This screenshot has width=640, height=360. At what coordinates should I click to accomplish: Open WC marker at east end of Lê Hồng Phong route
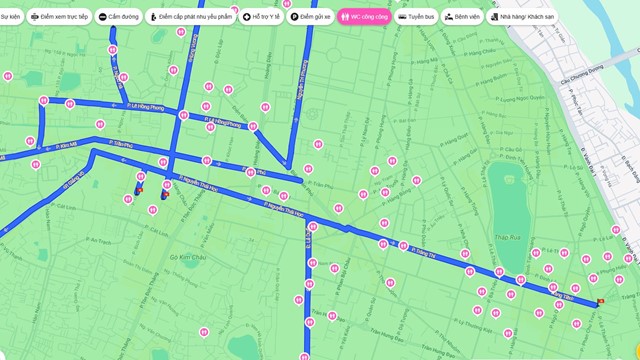253,127
